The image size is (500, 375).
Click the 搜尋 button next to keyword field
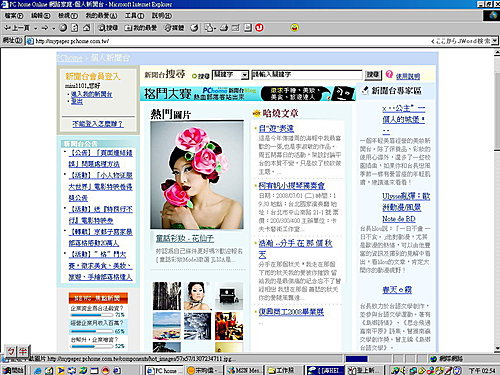click(x=373, y=75)
